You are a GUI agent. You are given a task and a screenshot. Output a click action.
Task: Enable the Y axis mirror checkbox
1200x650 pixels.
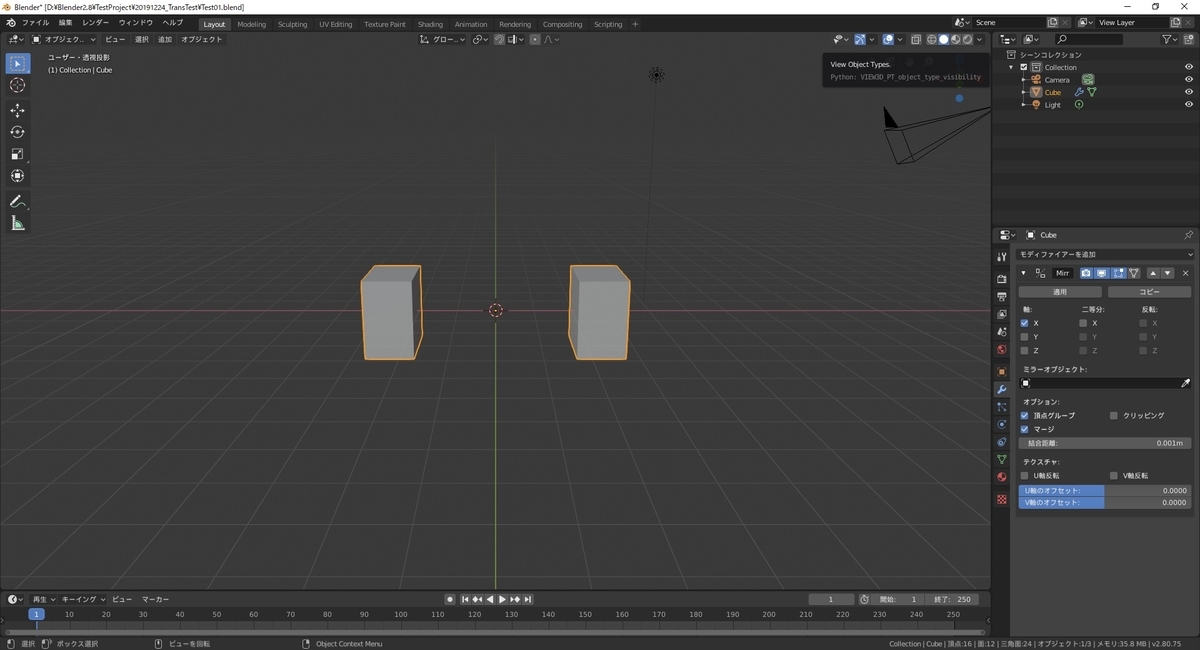point(1024,337)
